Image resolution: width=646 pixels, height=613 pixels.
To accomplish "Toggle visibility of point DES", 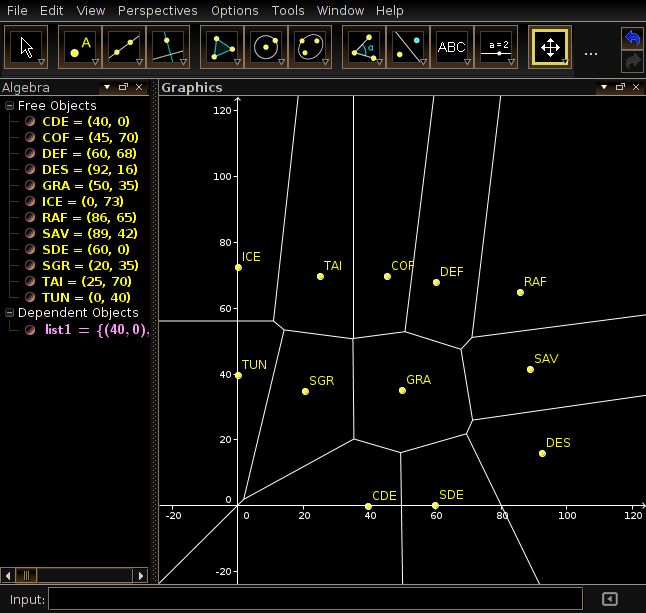I will pyautogui.click(x=30, y=169).
